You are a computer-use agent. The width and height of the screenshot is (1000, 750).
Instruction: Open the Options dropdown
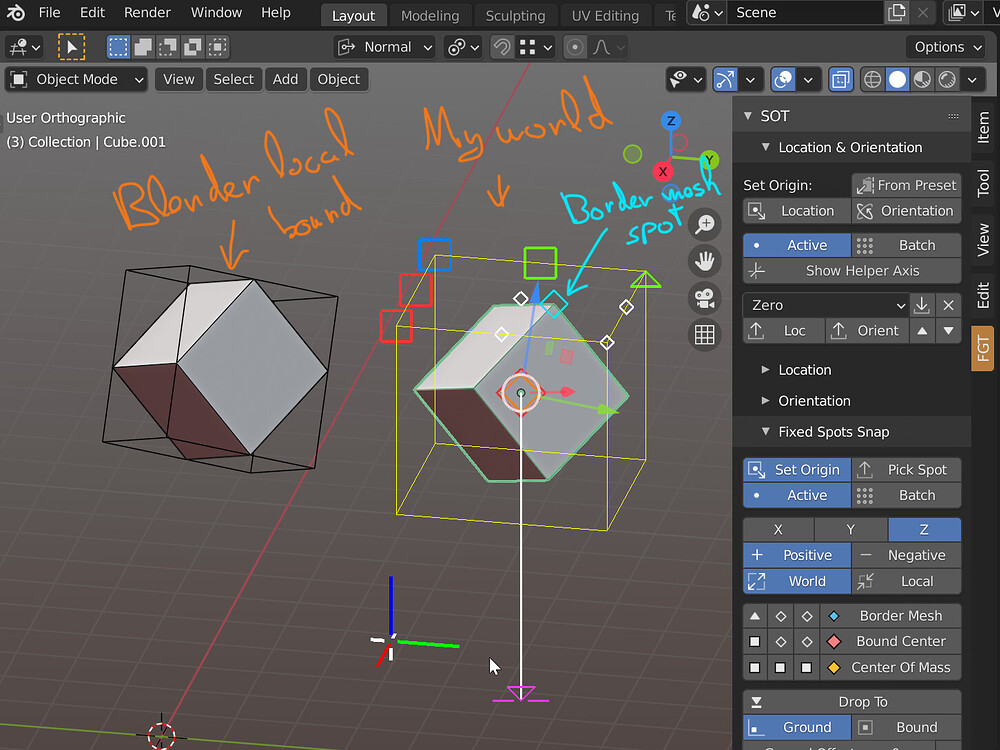[x=946, y=47]
